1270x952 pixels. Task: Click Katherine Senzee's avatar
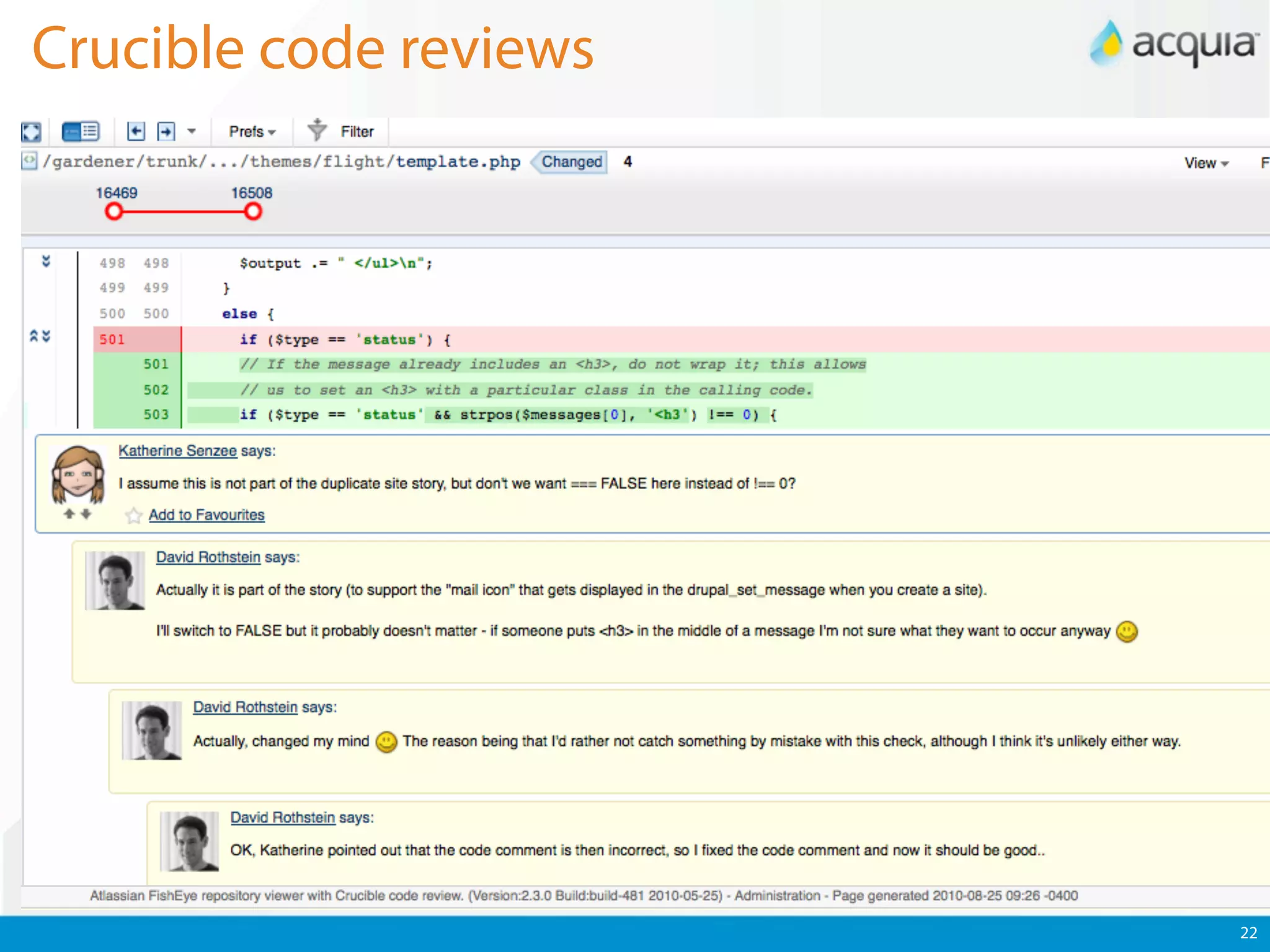(x=78, y=475)
